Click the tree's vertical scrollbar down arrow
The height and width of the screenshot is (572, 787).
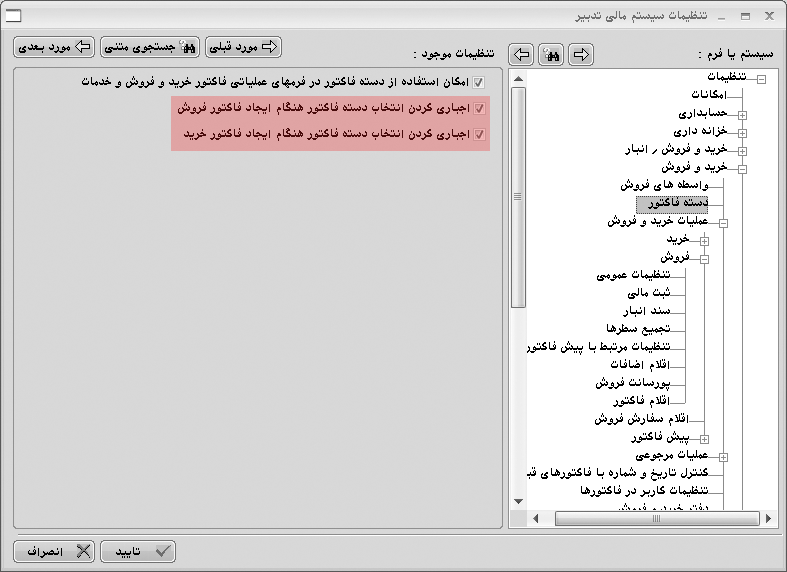[x=518, y=500]
